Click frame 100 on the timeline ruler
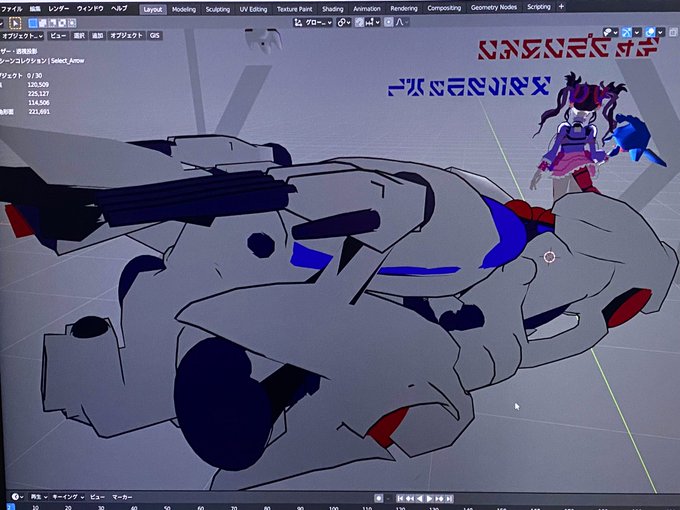The width and height of the screenshot is (680, 510). coord(333,507)
